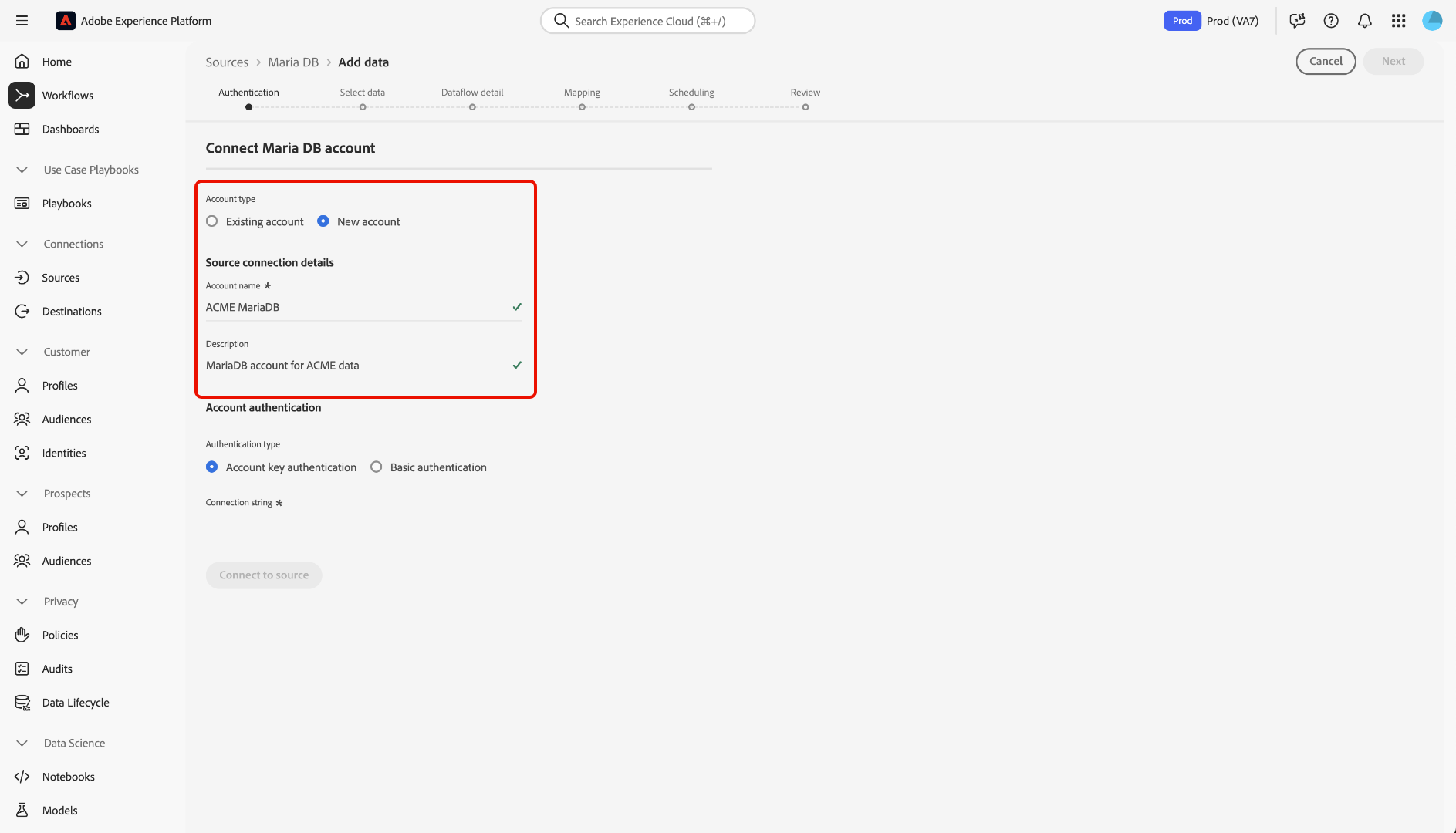Screen dimensions: 1456x833
Task: Collapse the Use Case Playbooks section
Action: [22, 170]
